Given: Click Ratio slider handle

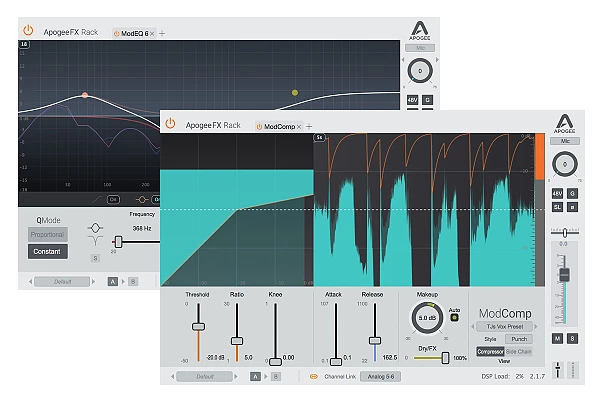Looking at the screenshot, I should pyautogui.click(x=237, y=341).
